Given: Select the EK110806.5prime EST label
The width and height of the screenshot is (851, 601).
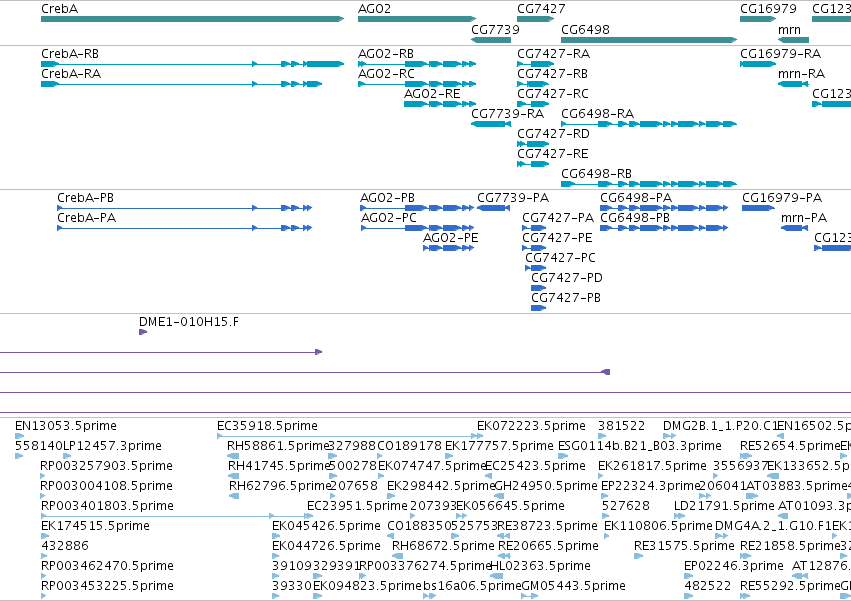Looking at the screenshot, I should [x=658, y=526].
